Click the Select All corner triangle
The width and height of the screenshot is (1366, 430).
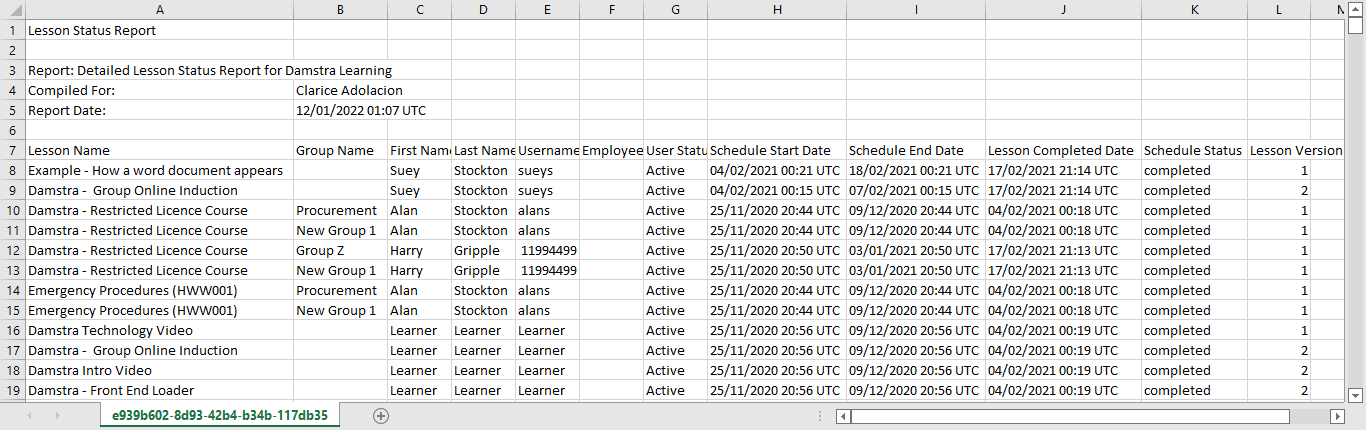12,9
